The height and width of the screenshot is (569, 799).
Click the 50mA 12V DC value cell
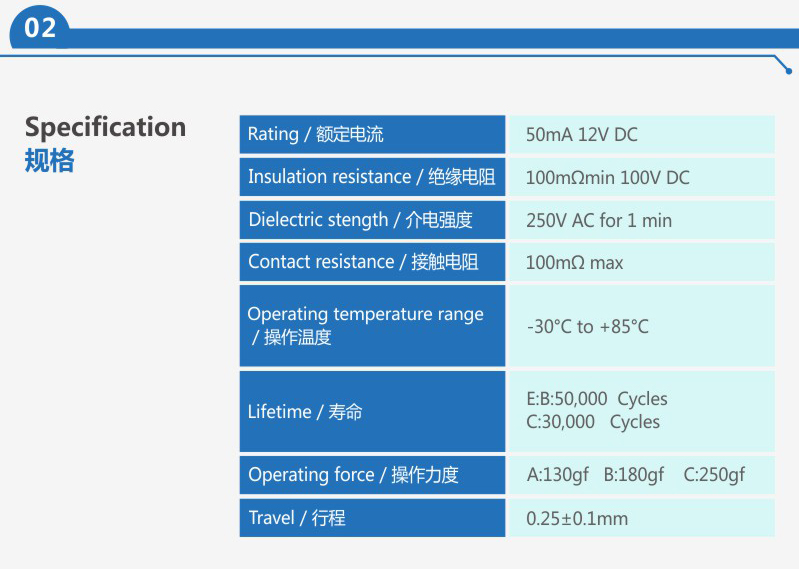[x=642, y=134]
